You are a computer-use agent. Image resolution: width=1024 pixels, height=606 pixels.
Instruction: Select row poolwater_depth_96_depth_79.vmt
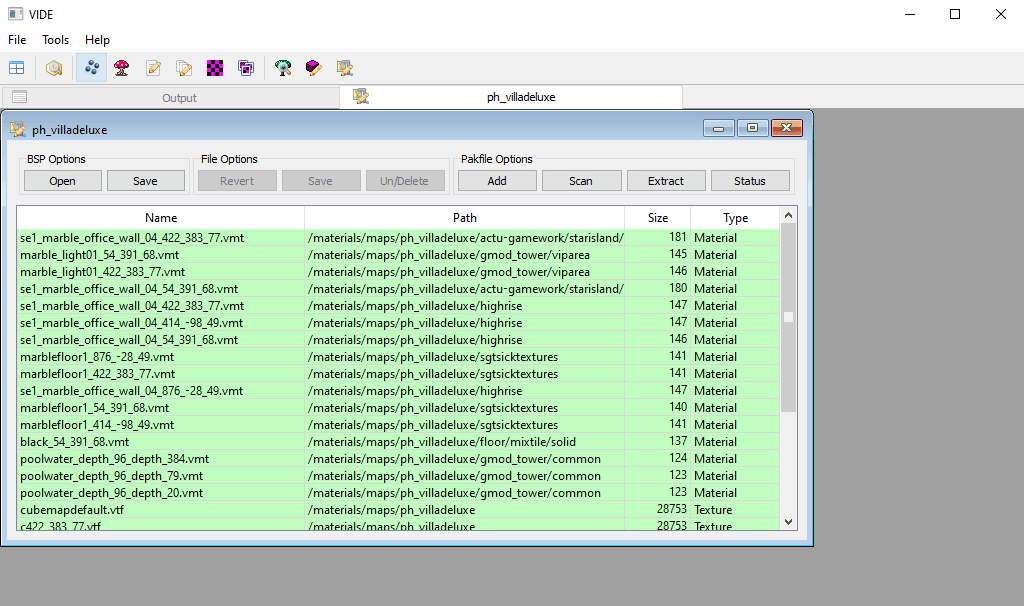pyautogui.click(x=398, y=475)
